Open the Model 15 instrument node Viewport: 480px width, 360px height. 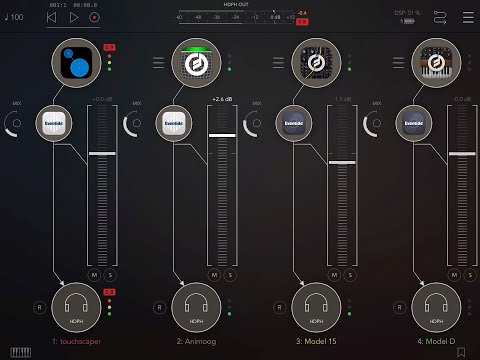[316, 63]
